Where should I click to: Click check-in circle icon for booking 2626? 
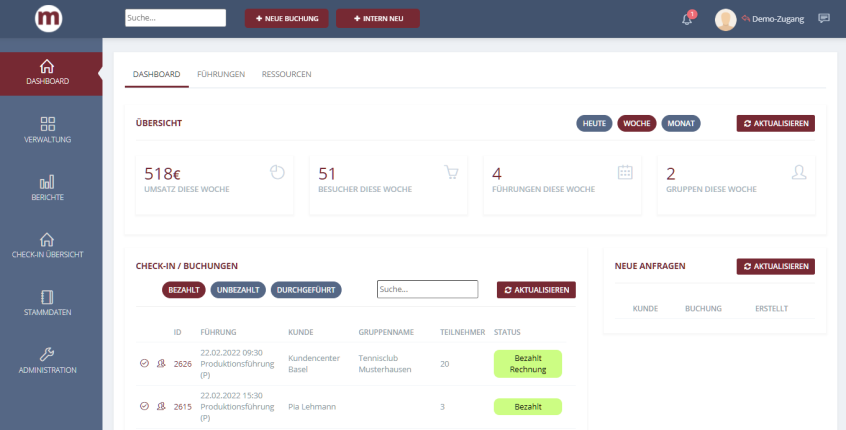pos(144,364)
